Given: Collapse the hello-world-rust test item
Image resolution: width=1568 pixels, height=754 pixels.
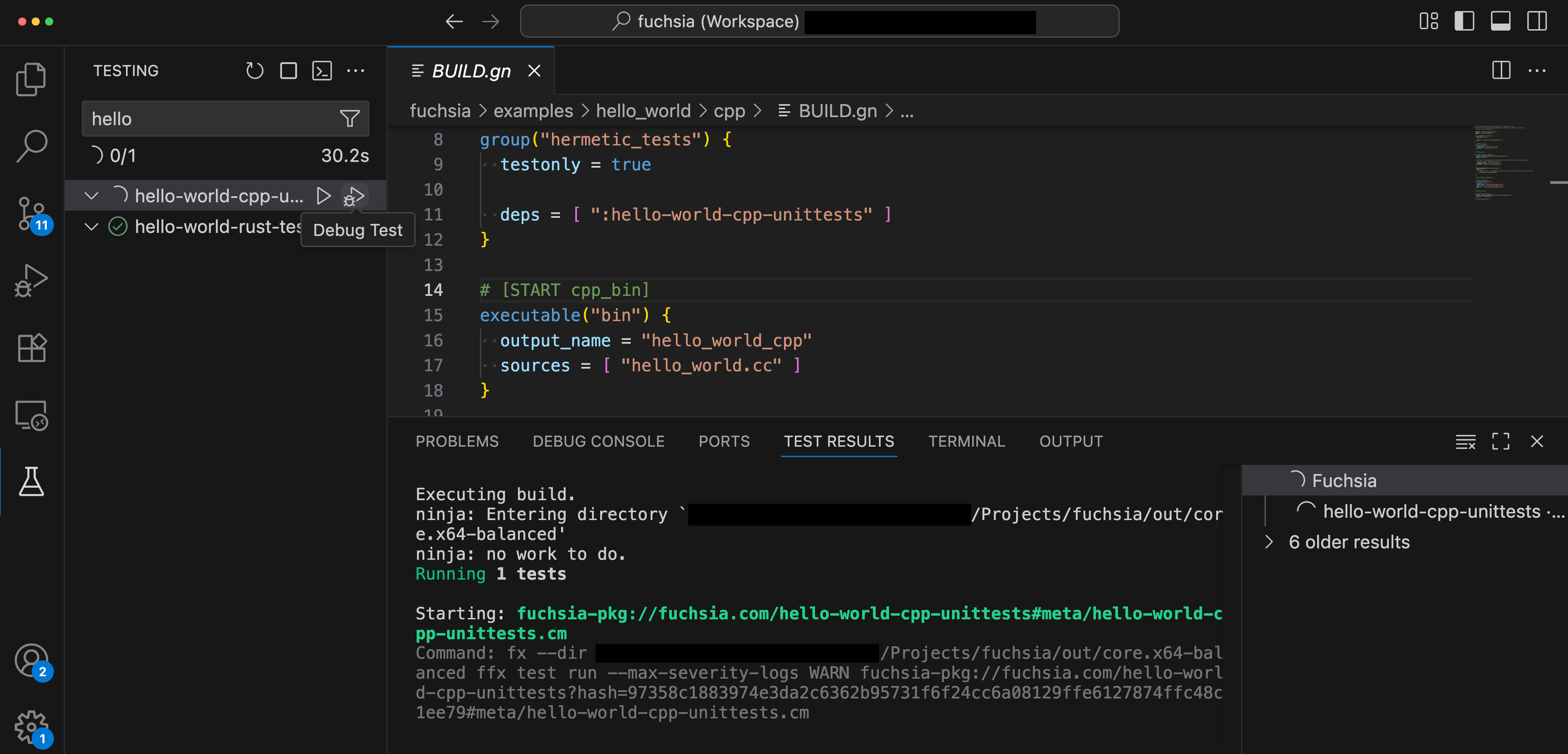Looking at the screenshot, I should 91,227.
